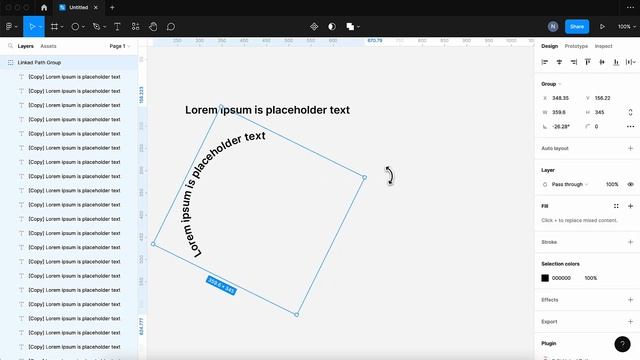Select the Move tool
The width and height of the screenshot is (640, 360).
[31, 27]
